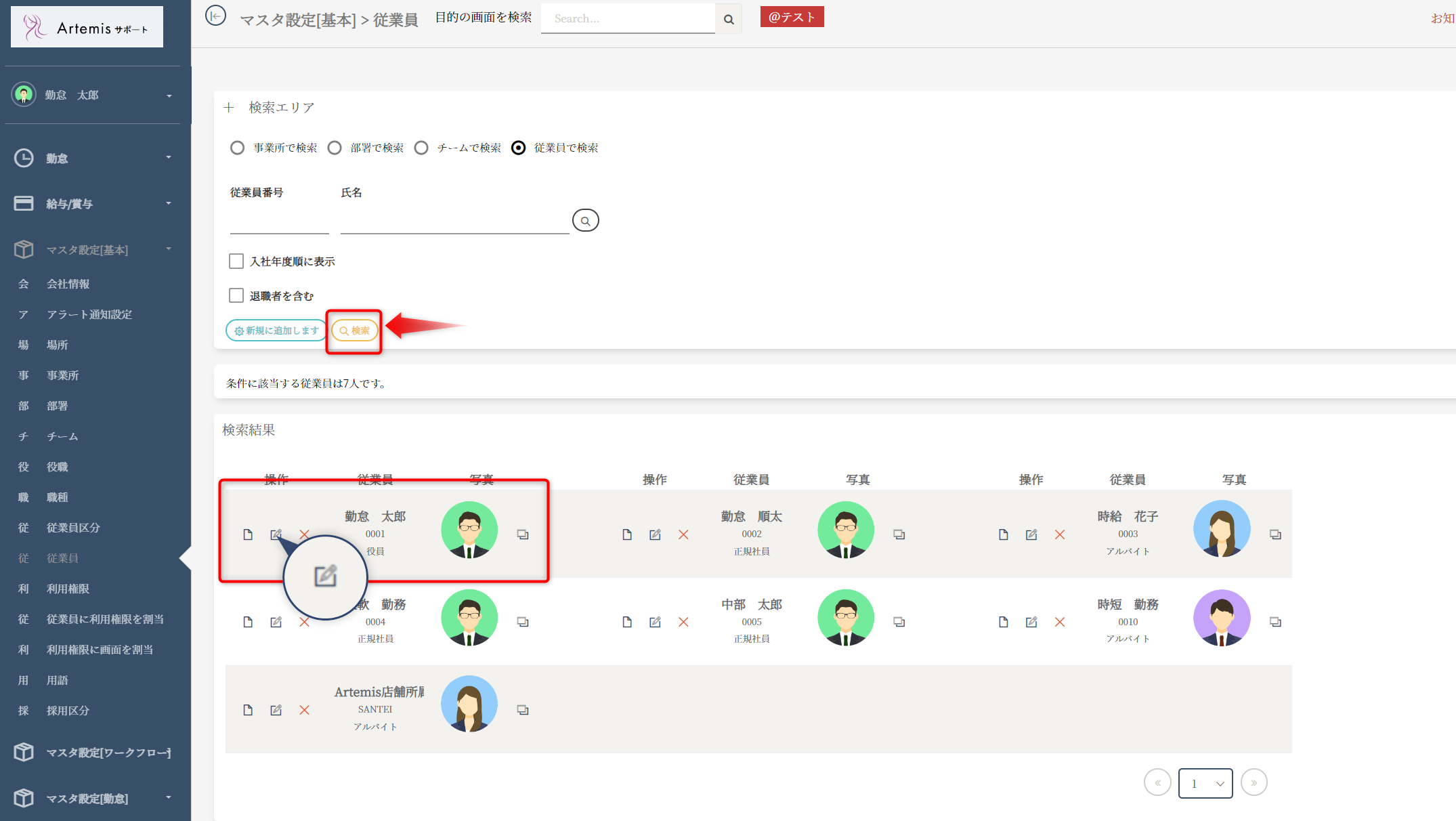This screenshot has width=1456, height=821.
Task: Select チームで検索 radio option
Action: click(421, 148)
